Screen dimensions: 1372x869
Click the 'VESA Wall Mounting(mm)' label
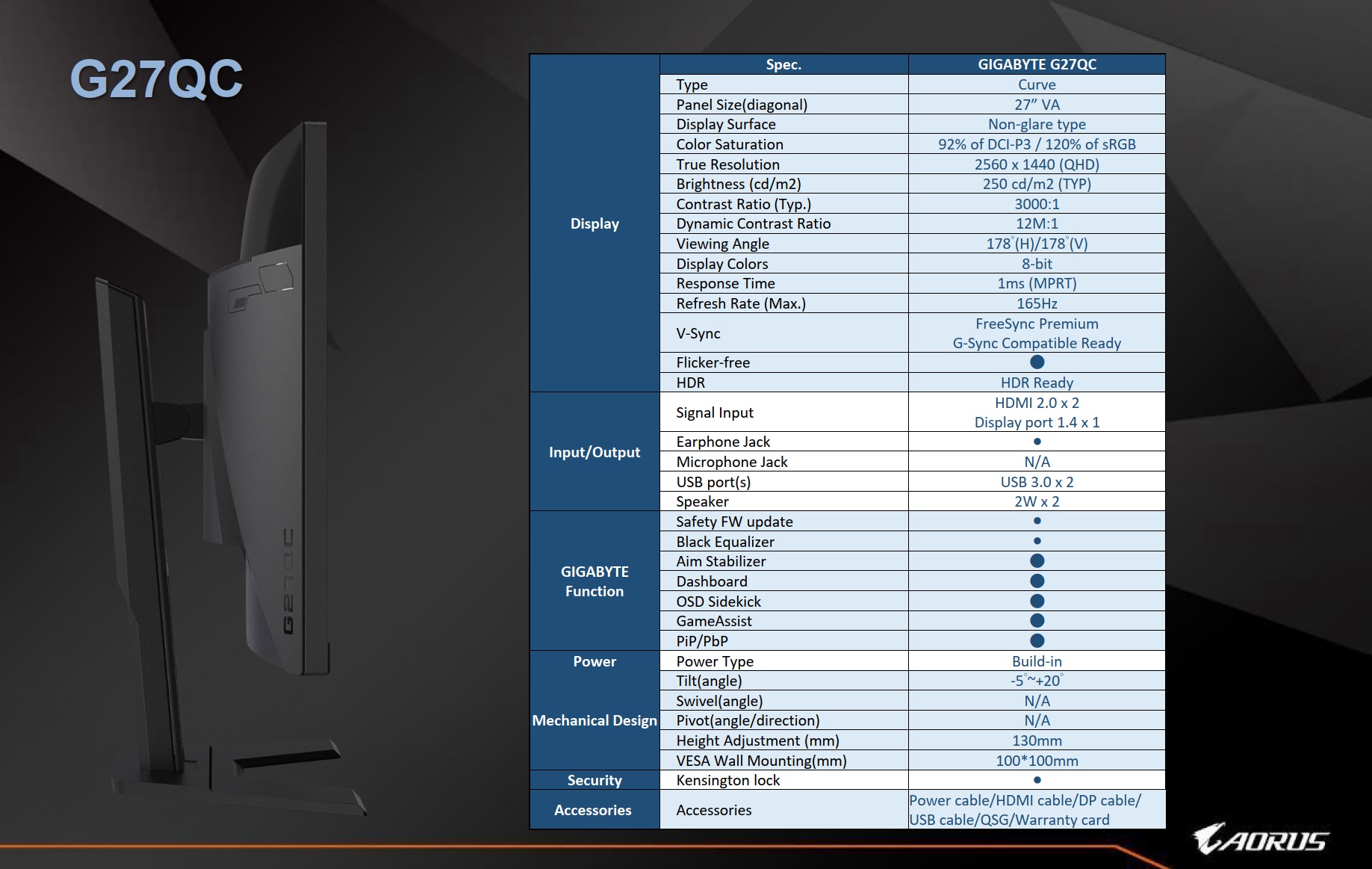pyautogui.click(x=761, y=761)
